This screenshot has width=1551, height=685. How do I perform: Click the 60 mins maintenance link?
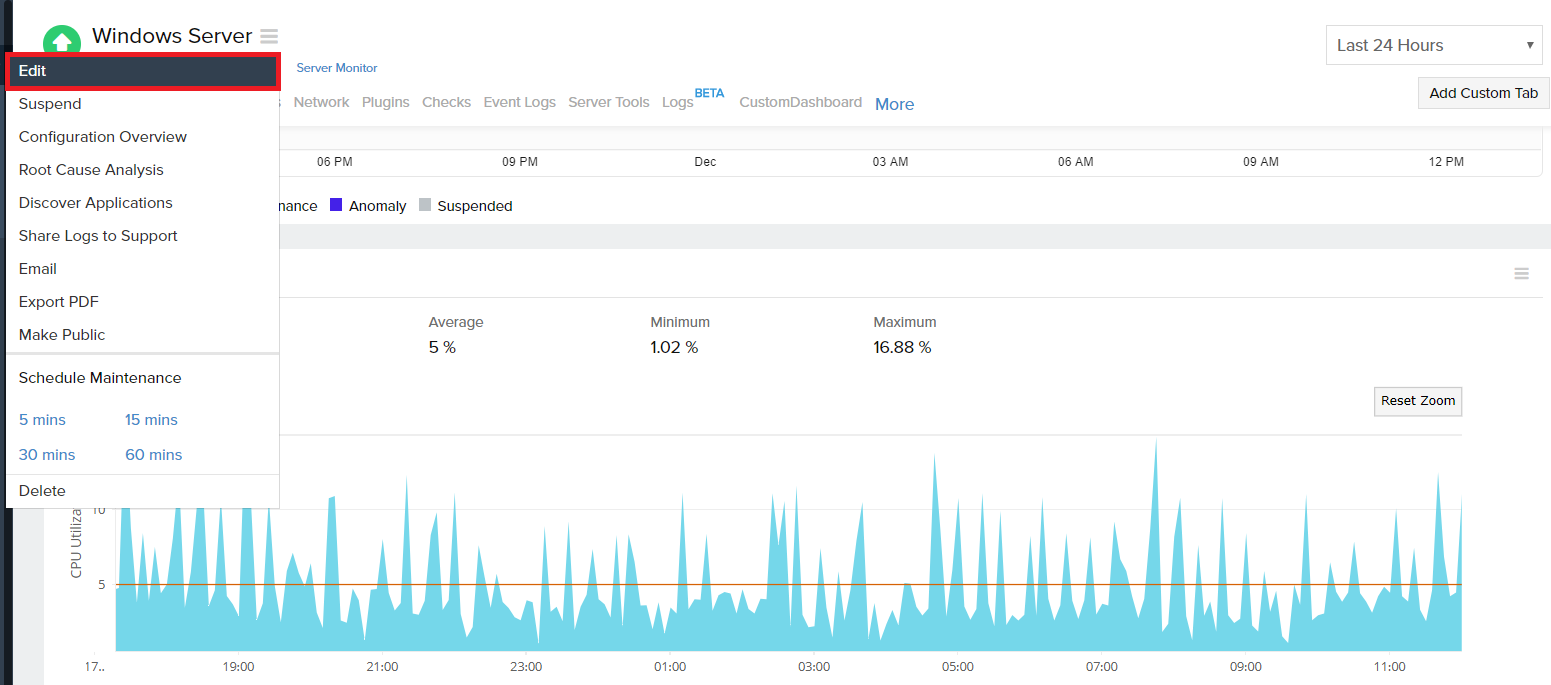click(x=153, y=455)
